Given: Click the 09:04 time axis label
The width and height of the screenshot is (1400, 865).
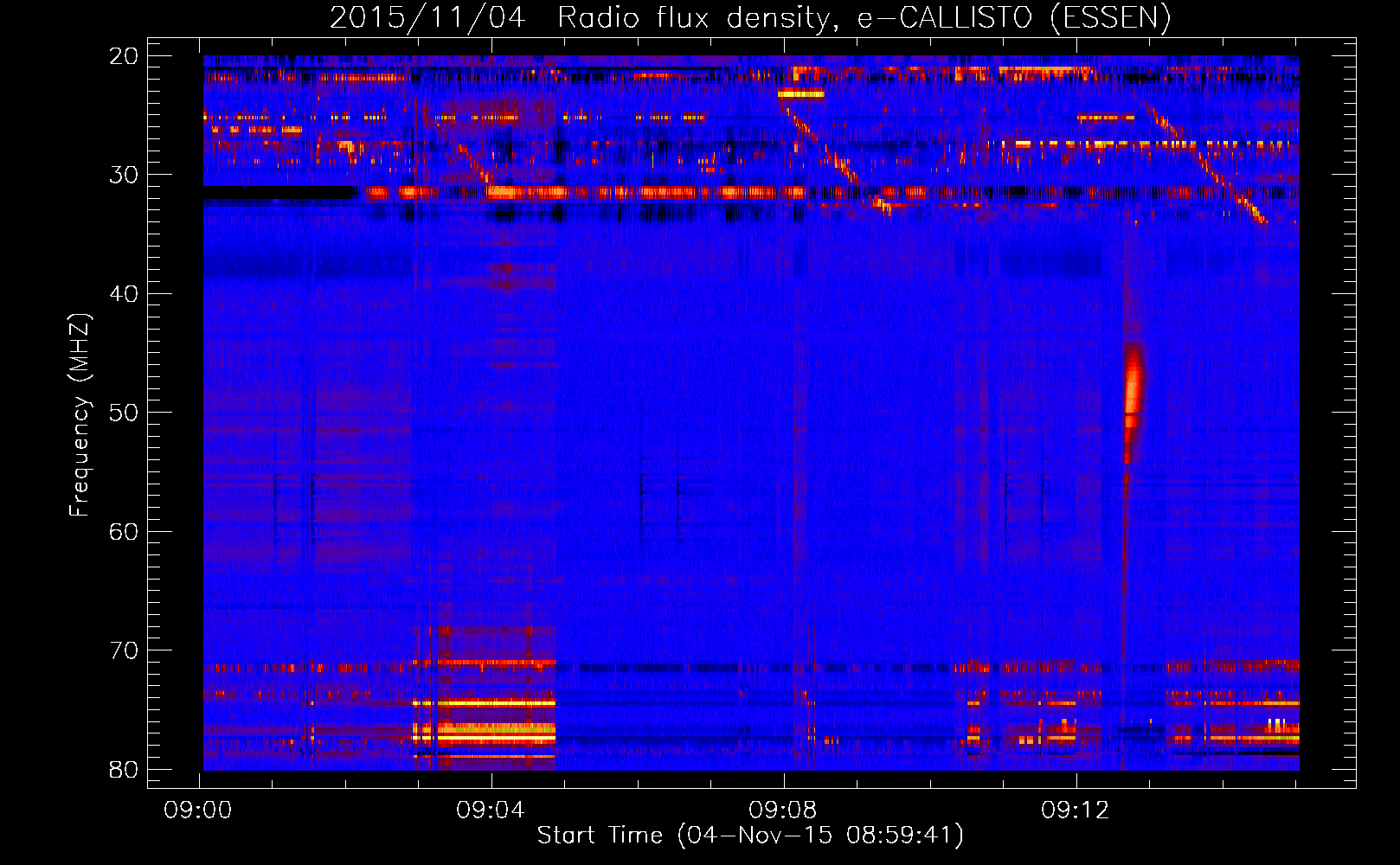Looking at the screenshot, I should click(x=491, y=811).
